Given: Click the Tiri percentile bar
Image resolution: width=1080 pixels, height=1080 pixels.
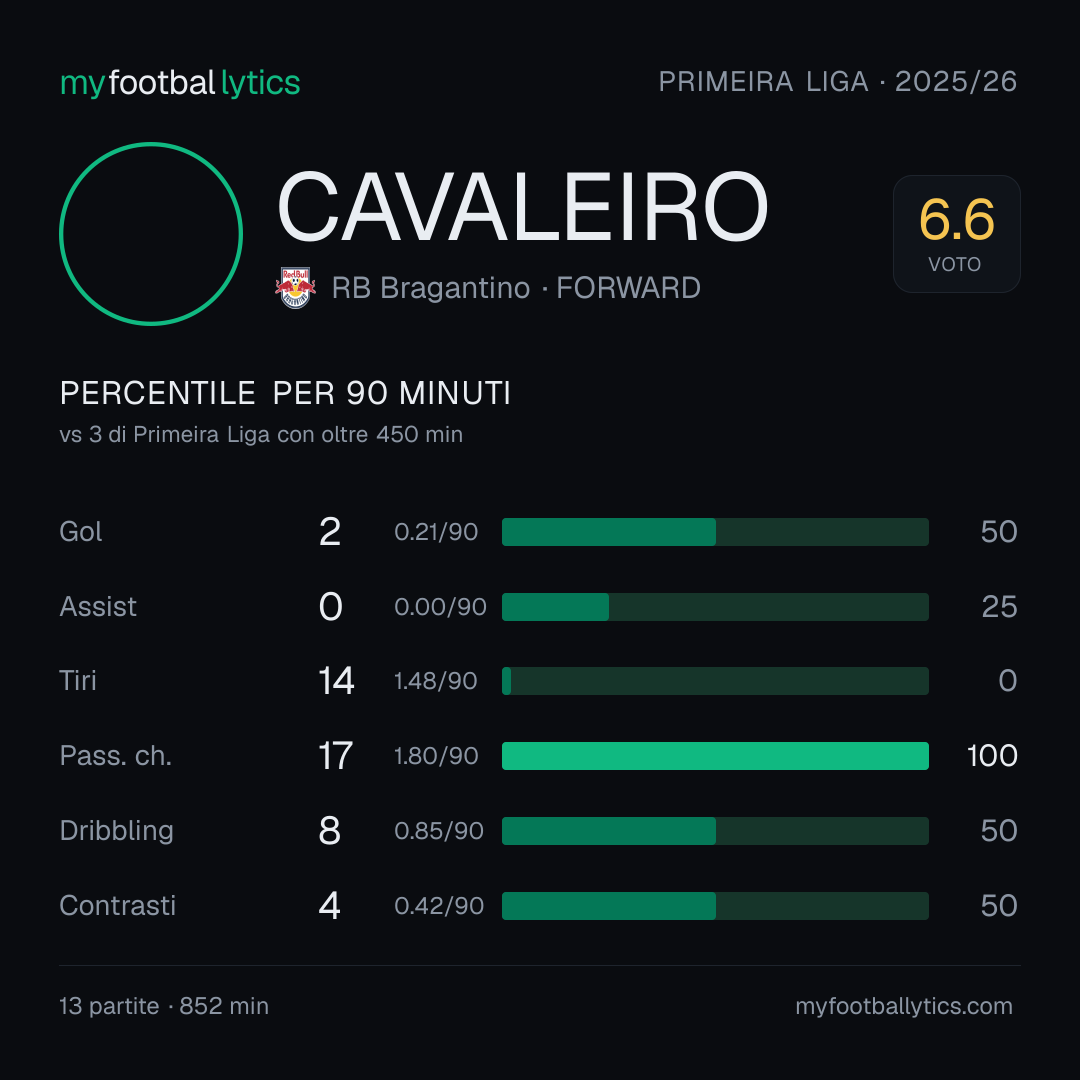Looking at the screenshot, I should click(x=715, y=681).
